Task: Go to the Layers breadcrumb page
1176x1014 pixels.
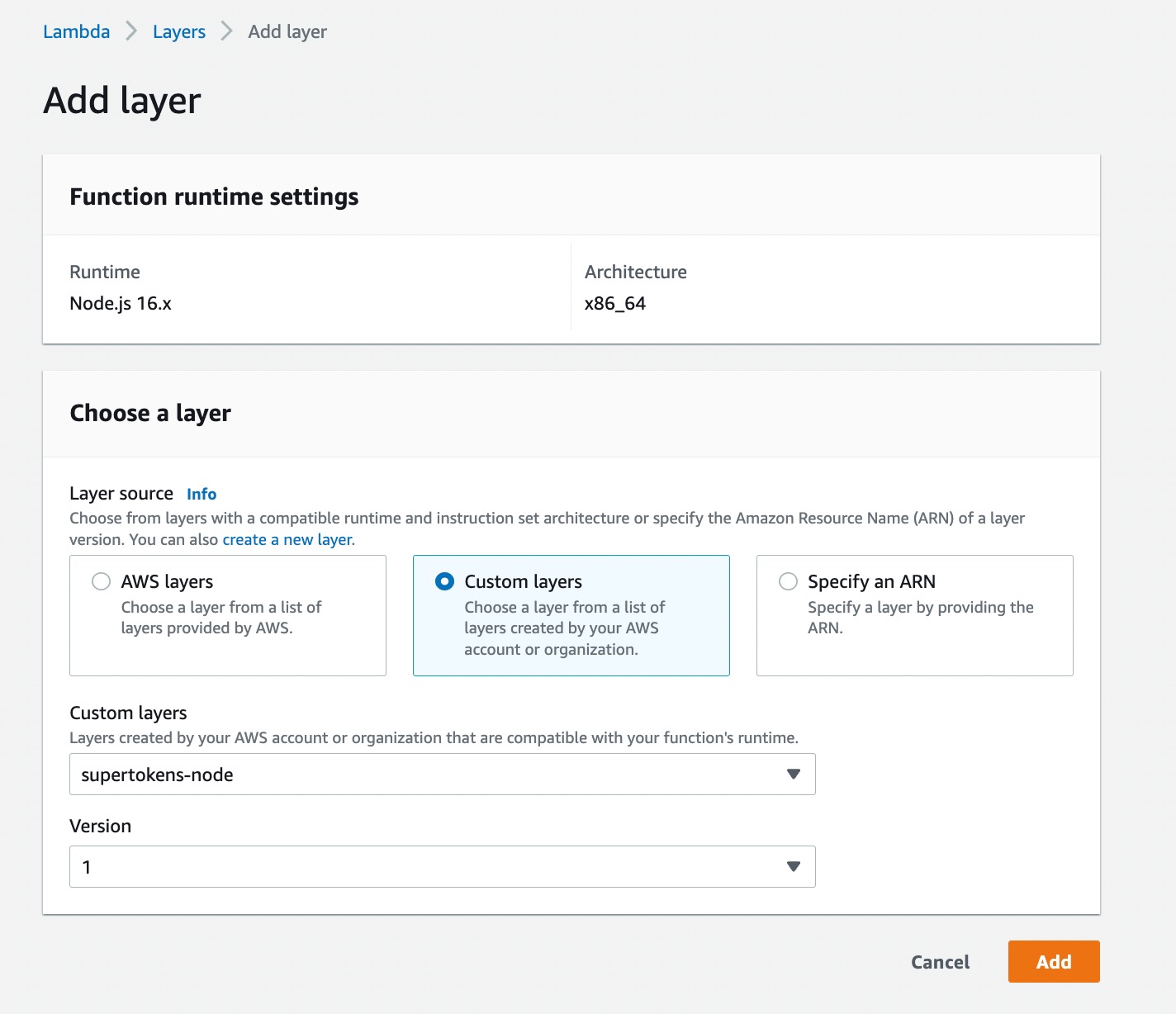Action: pyautogui.click(x=178, y=31)
